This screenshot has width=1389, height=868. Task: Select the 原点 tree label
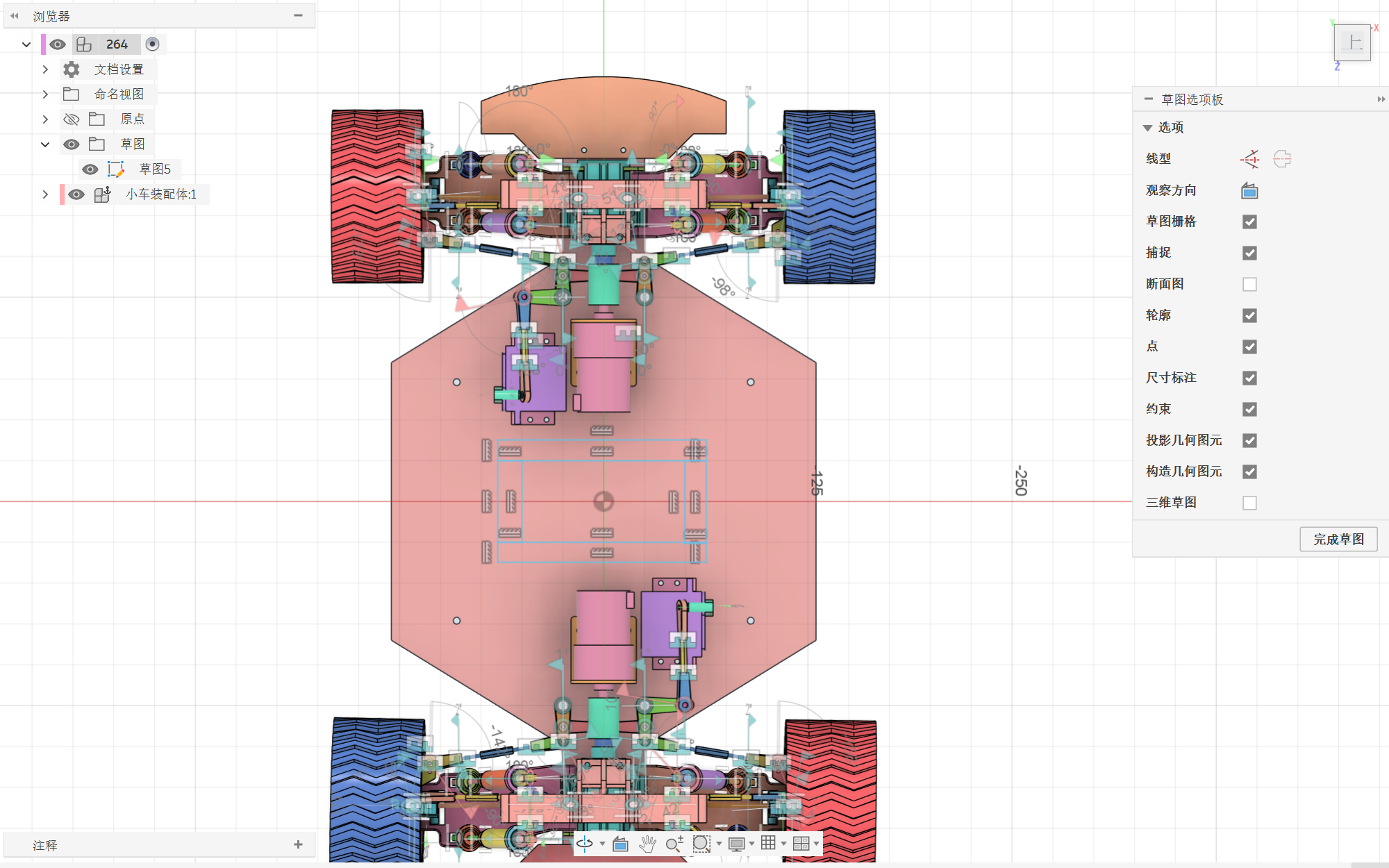[x=133, y=119]
